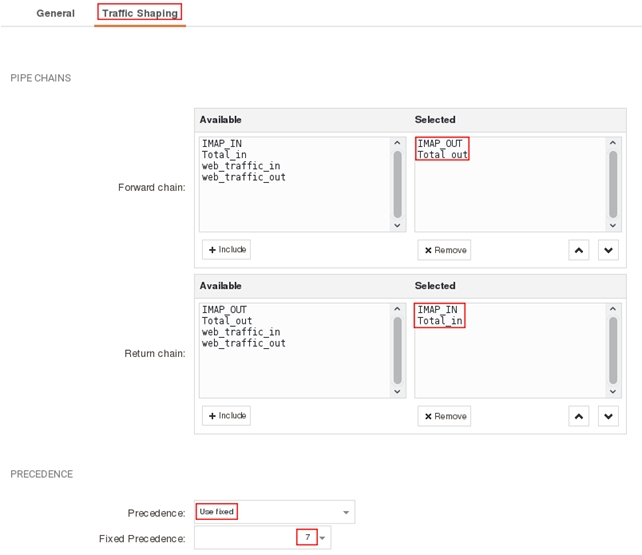Open the Traffic Shaping tab

tap(139, 14)
